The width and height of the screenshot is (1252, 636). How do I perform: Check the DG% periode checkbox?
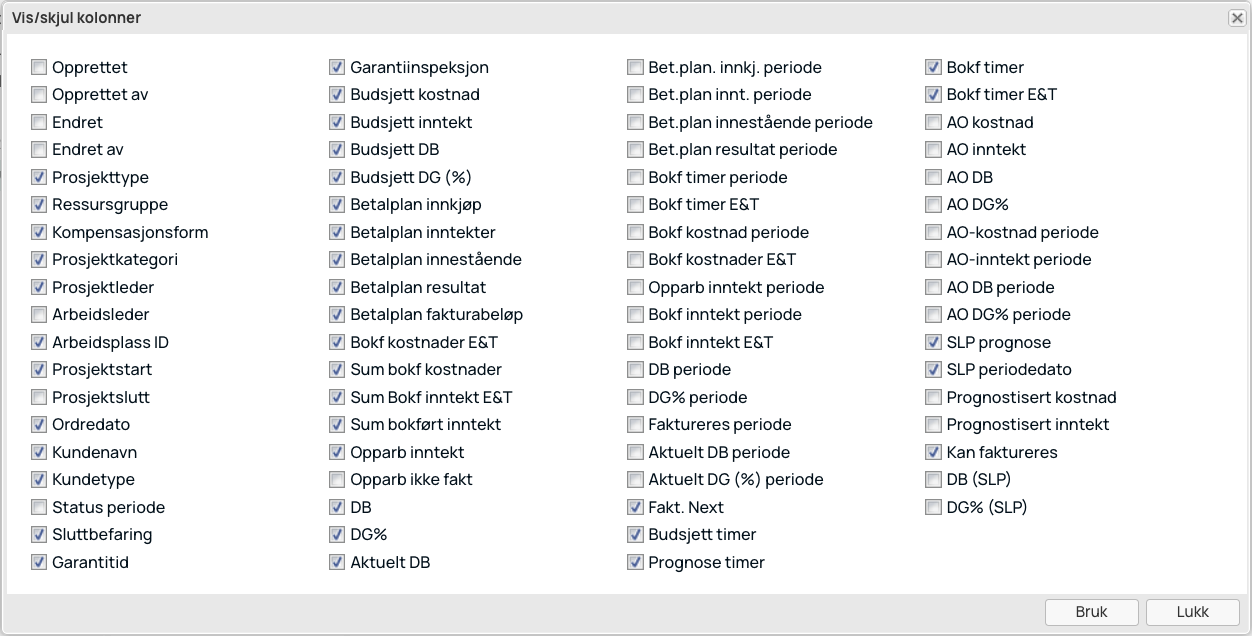(x=635, y=398)
